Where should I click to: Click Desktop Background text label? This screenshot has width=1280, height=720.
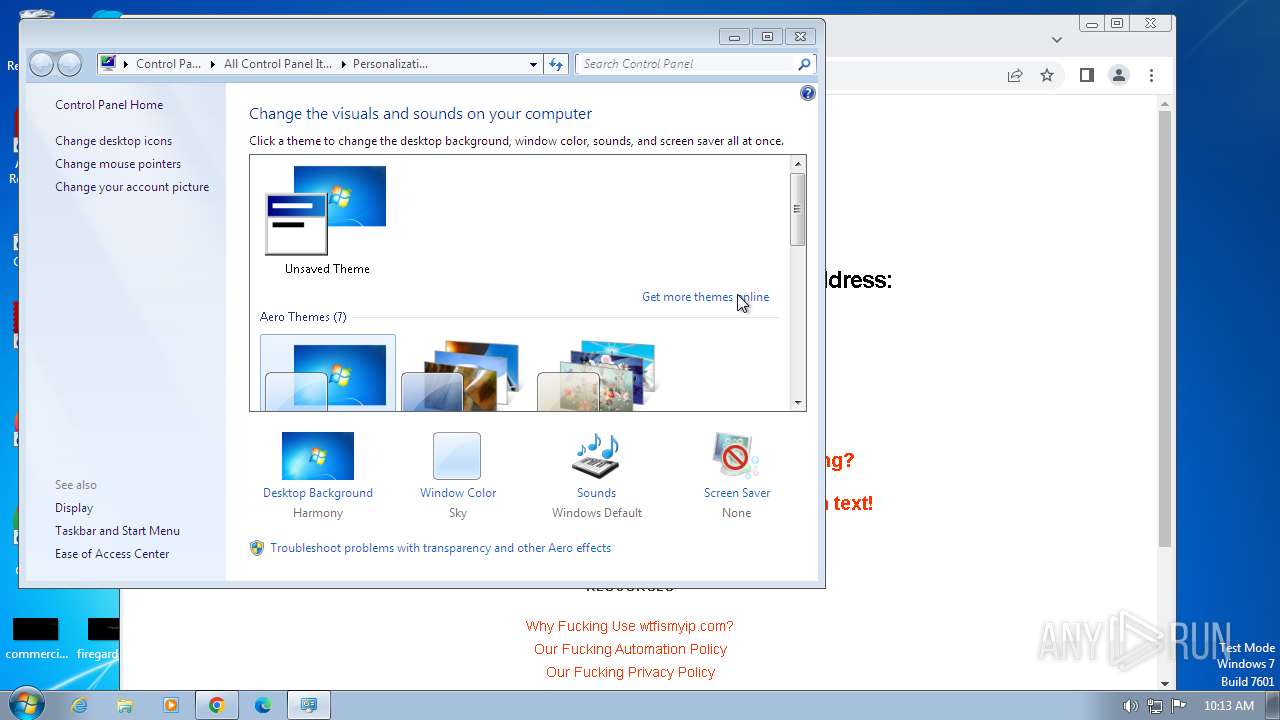click(x=318, y=493)
